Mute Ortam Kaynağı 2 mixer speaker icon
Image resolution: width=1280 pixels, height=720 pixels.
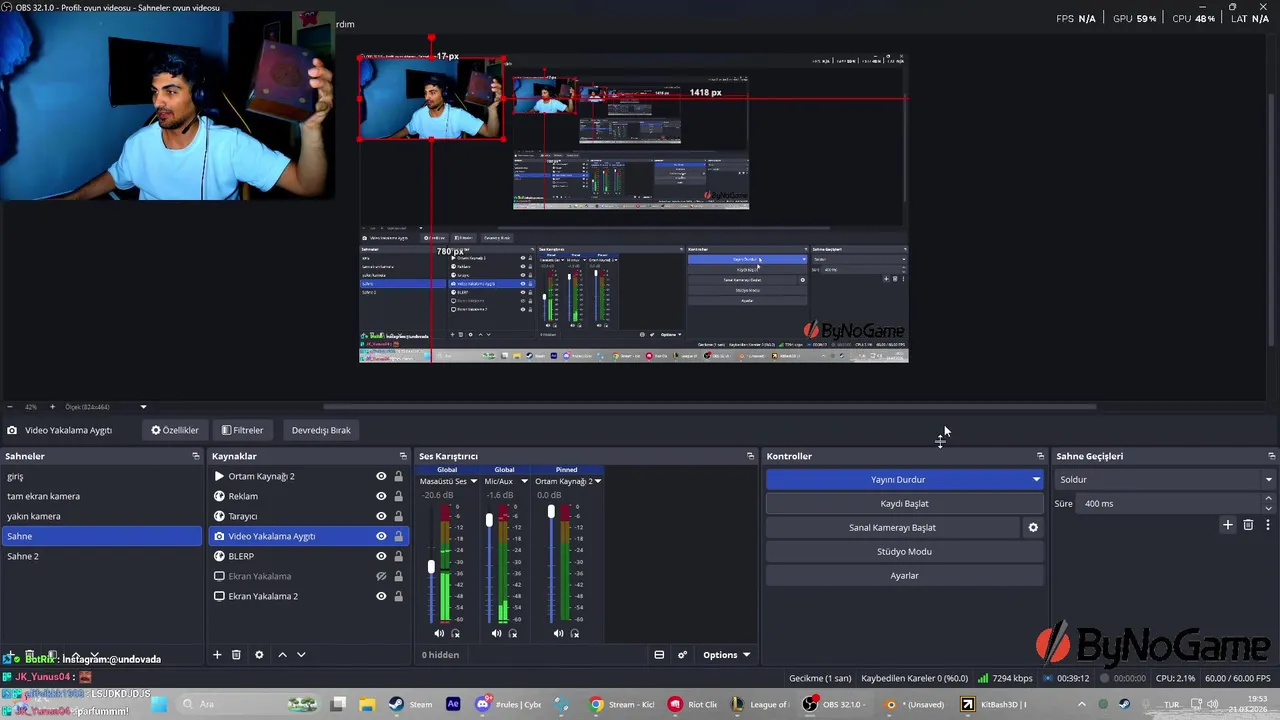[558, 633]
